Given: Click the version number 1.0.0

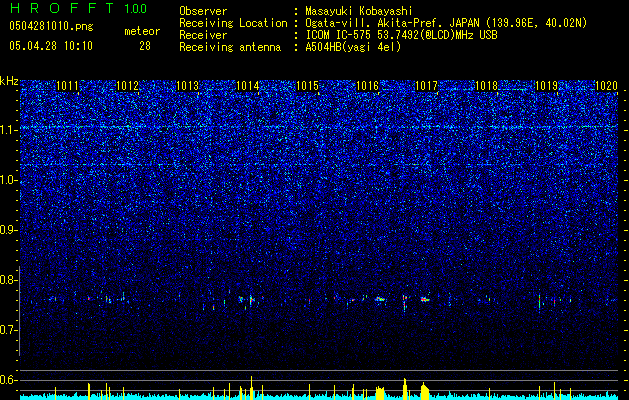Looking at the screenshot, I should click(136, 8).
